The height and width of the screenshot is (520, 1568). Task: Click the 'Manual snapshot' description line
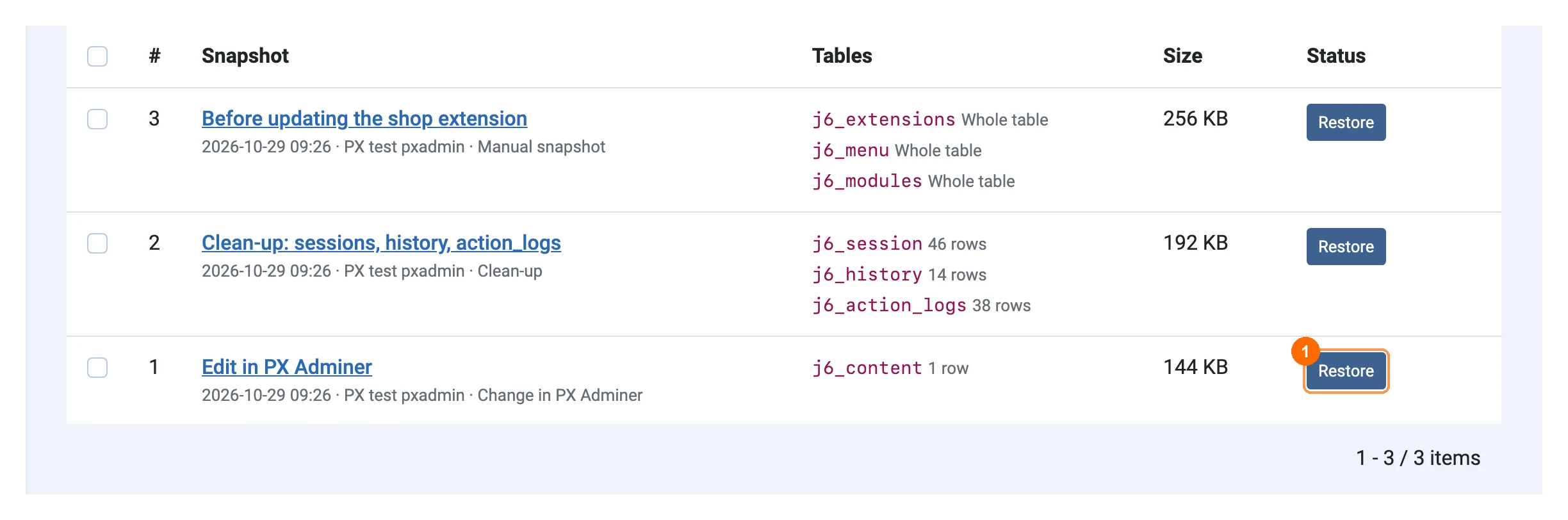click(404, 147)
